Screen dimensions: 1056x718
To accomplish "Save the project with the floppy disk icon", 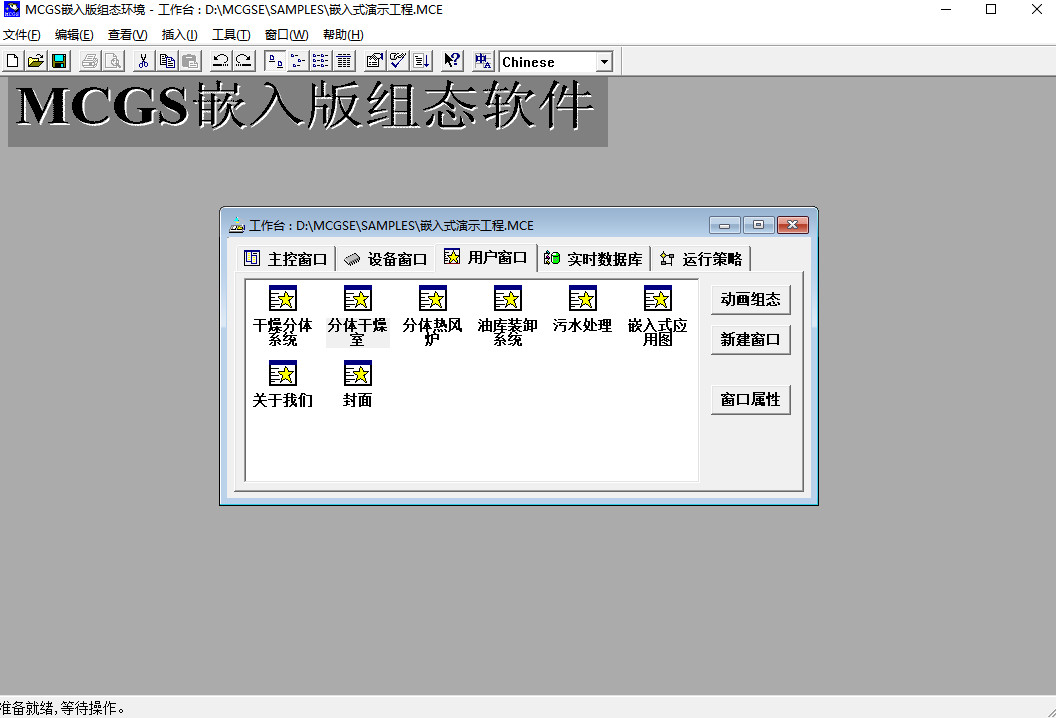I will 59,61.
